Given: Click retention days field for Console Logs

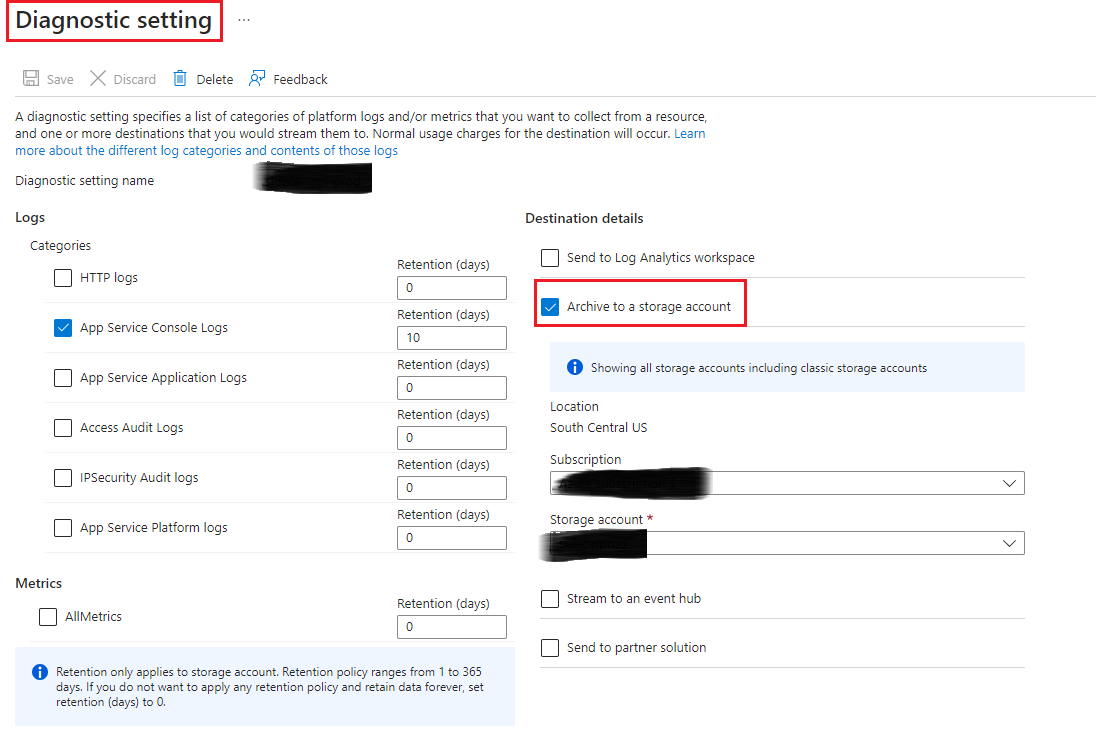Looking at the screenshot, I should coord(451,338).
